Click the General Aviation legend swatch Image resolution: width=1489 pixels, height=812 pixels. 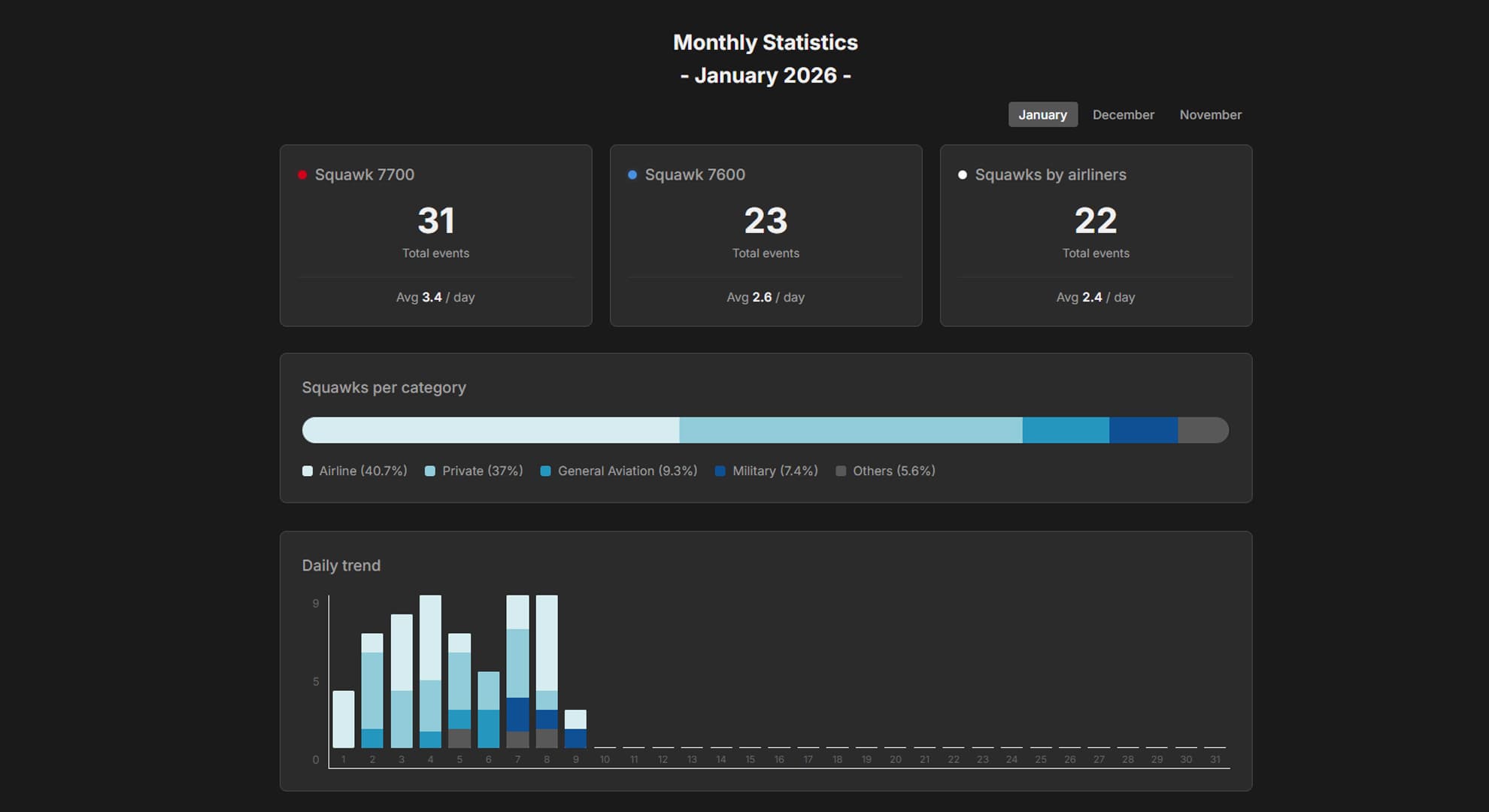coord(546,471)
